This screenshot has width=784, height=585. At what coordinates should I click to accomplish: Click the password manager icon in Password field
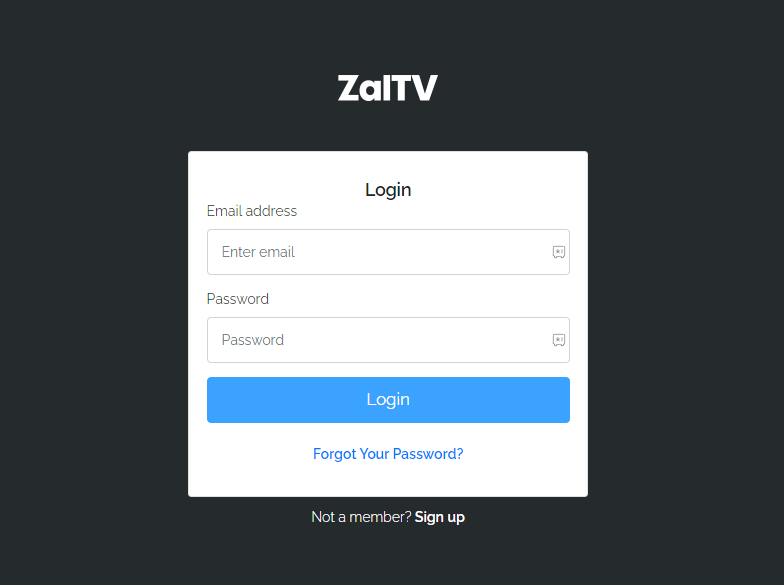pos(558,340)
